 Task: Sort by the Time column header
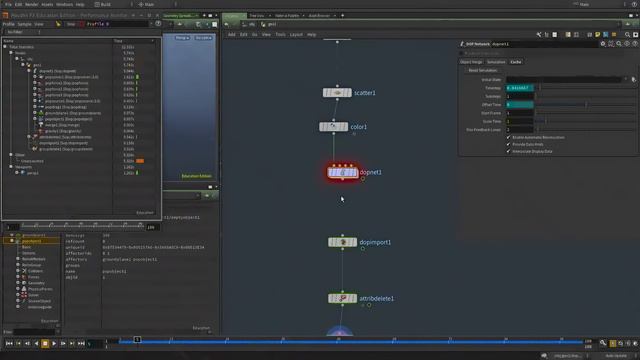pos(134,41)
